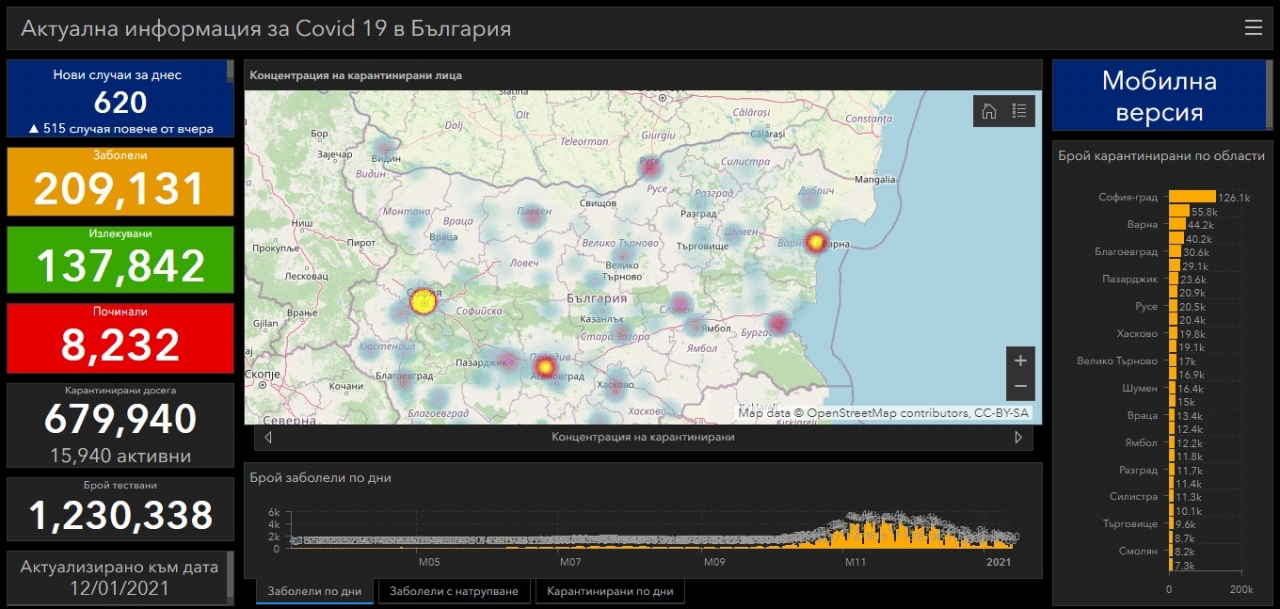The width and height of the screenshot is (1280, 609).
Task: Go to next map with right arrow
Action: [x=1018, y=437]
